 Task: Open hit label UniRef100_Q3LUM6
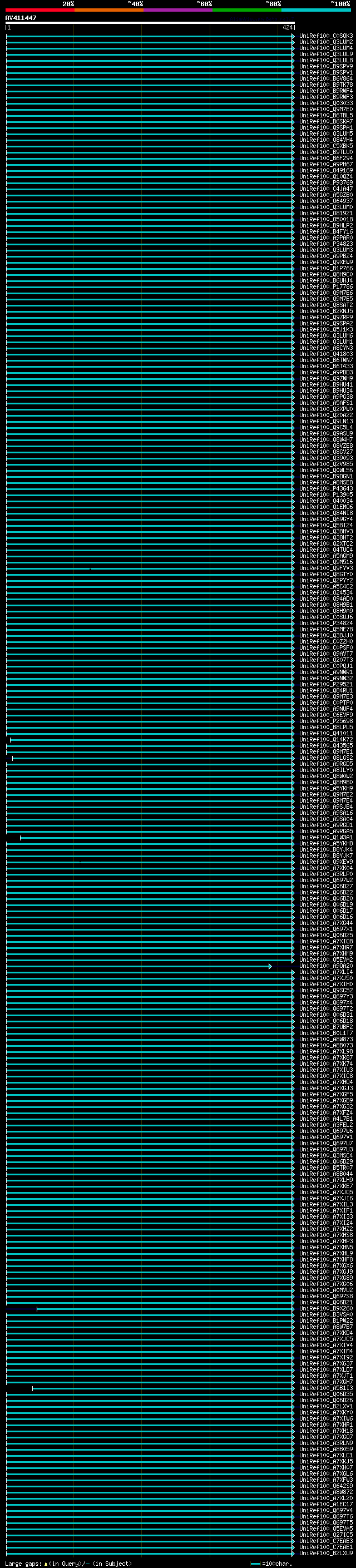tap(326, 335)
